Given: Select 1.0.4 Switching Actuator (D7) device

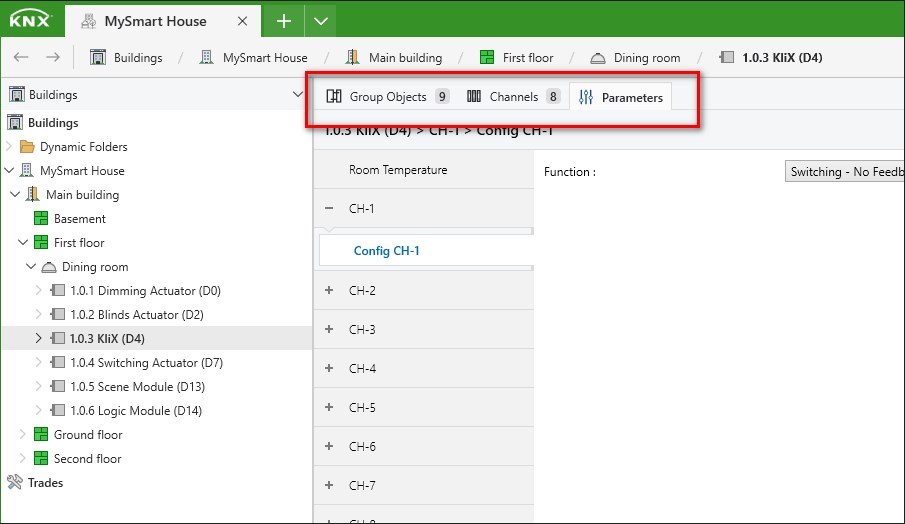Looking at the screenshot, I should (x=147, y=363).
